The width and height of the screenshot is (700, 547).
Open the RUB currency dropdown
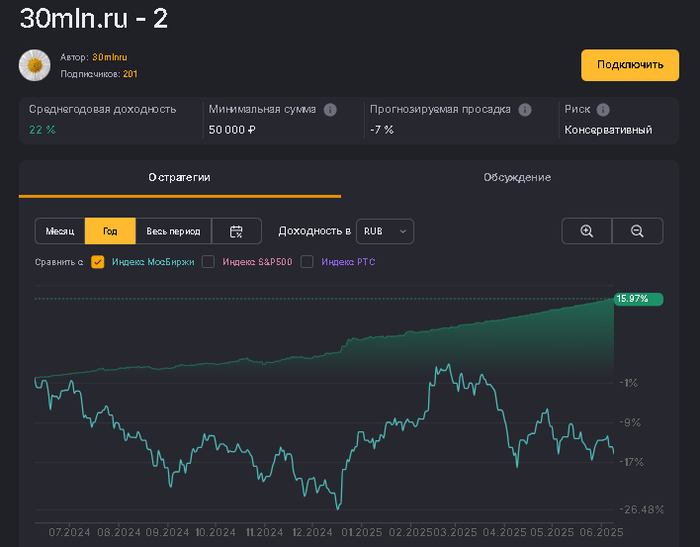click(x=385, y=231)
